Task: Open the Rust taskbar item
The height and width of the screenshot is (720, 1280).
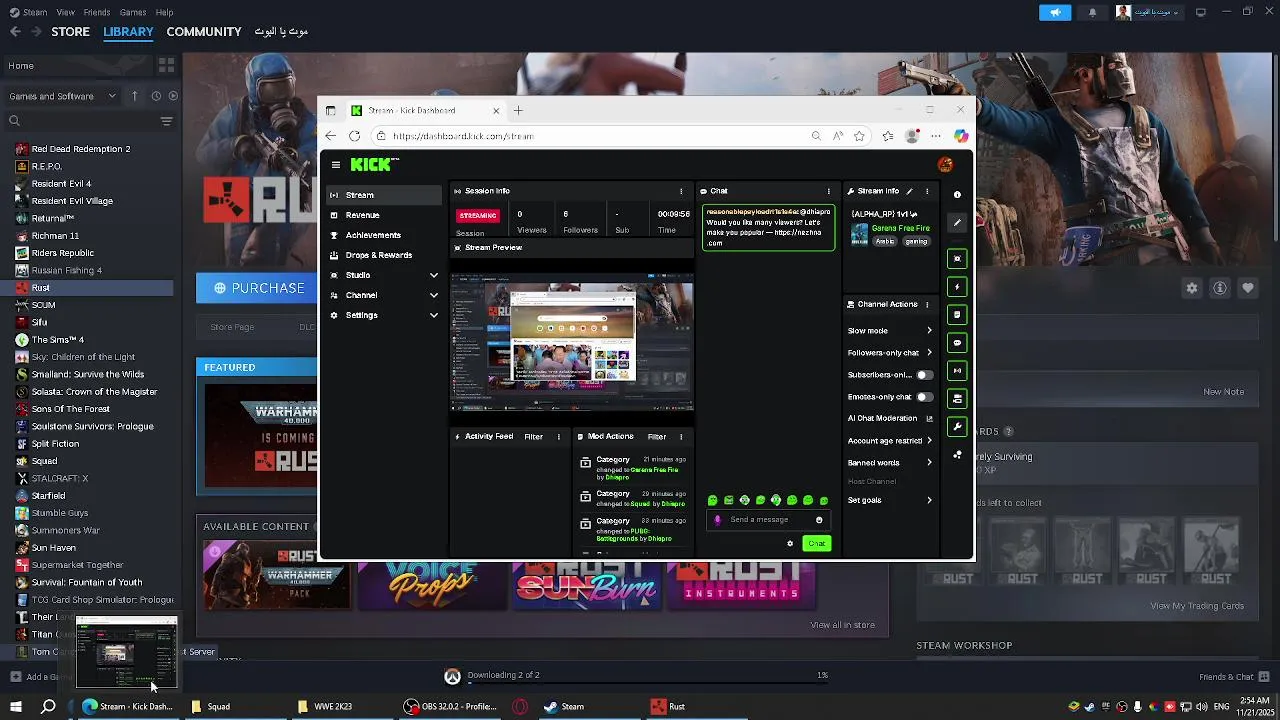Action: 668,707
